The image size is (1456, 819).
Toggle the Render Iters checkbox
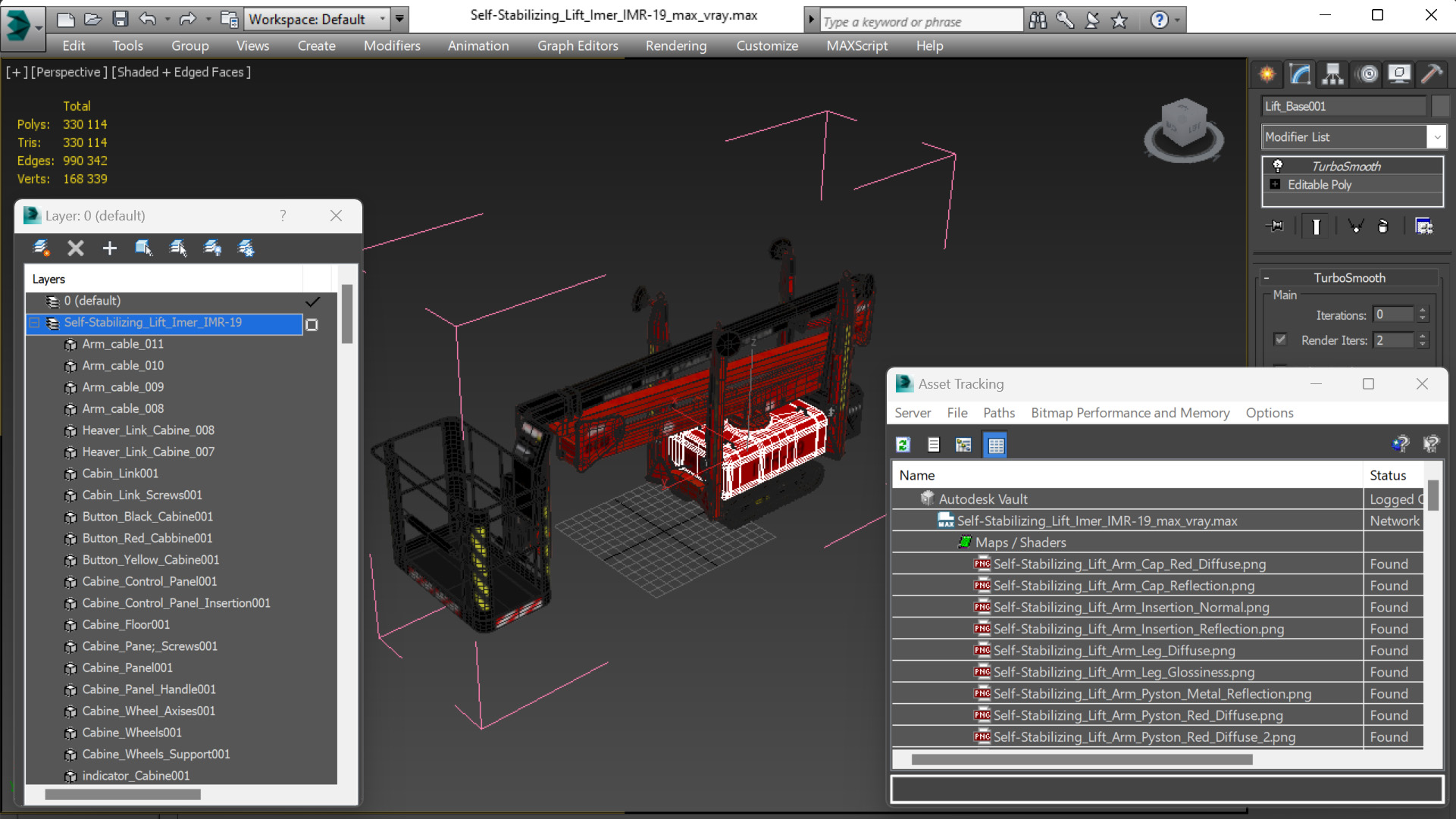tap(1280, 339)
